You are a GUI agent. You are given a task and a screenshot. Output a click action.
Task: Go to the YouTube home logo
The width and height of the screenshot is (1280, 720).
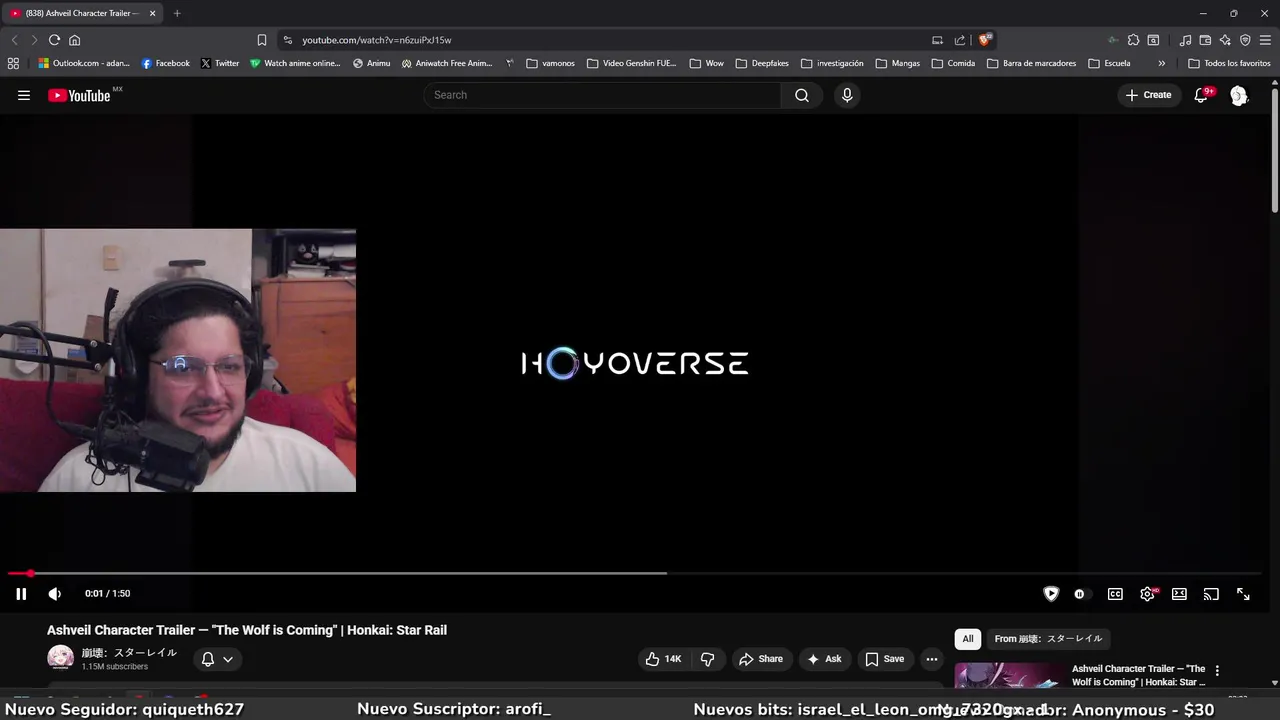pos(79,95)
